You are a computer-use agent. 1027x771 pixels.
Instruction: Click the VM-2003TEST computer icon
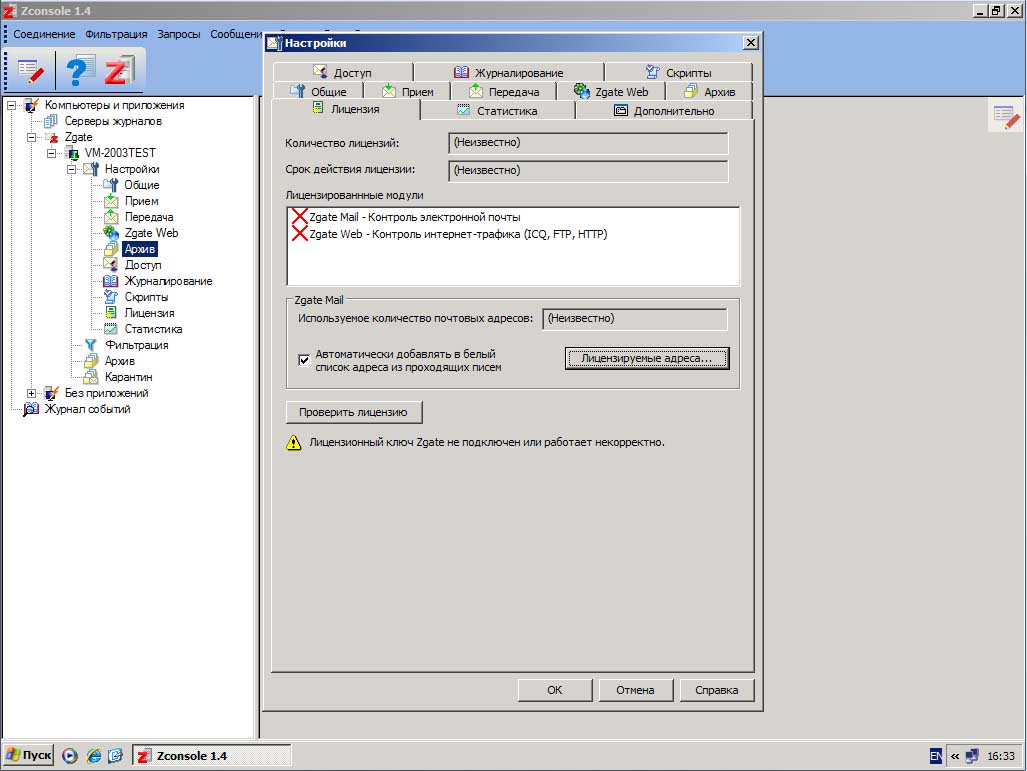click(x=71, y=153)
